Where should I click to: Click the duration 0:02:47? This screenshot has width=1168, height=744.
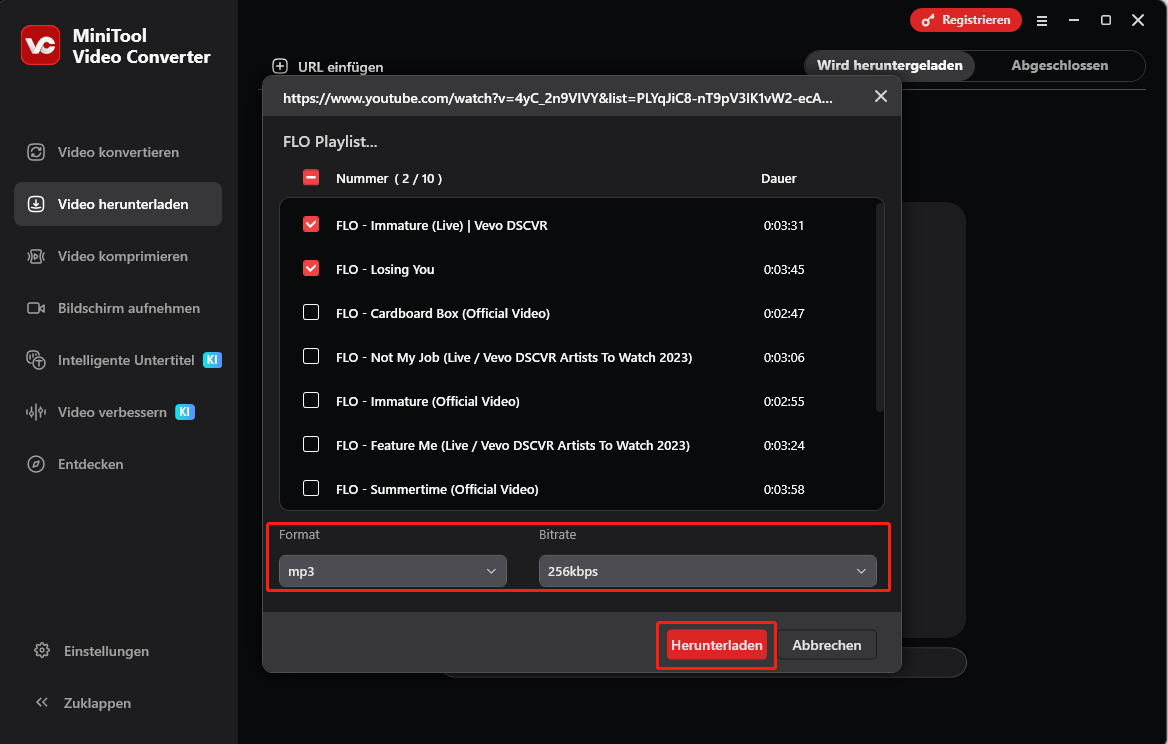[784, 314]
